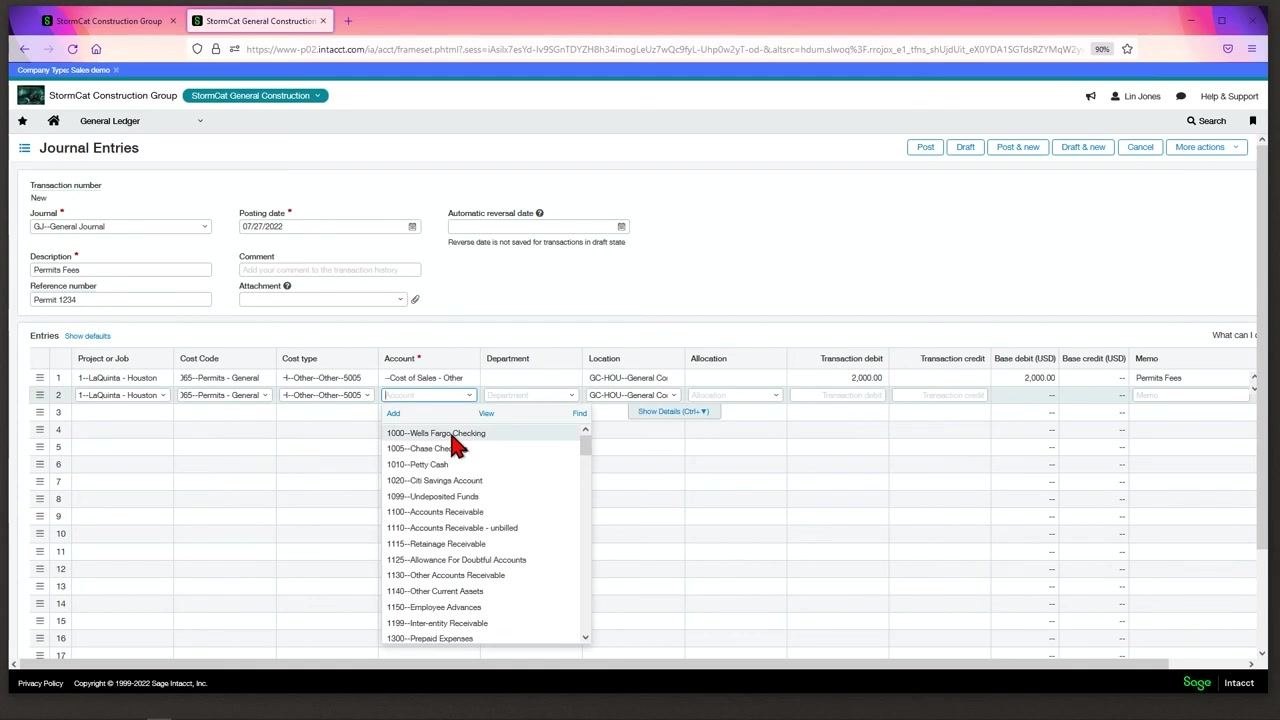The image size is (1280, 720).
Task: Switch to the StormCat Construction Group browser tab
Action: tap(109, 21)
